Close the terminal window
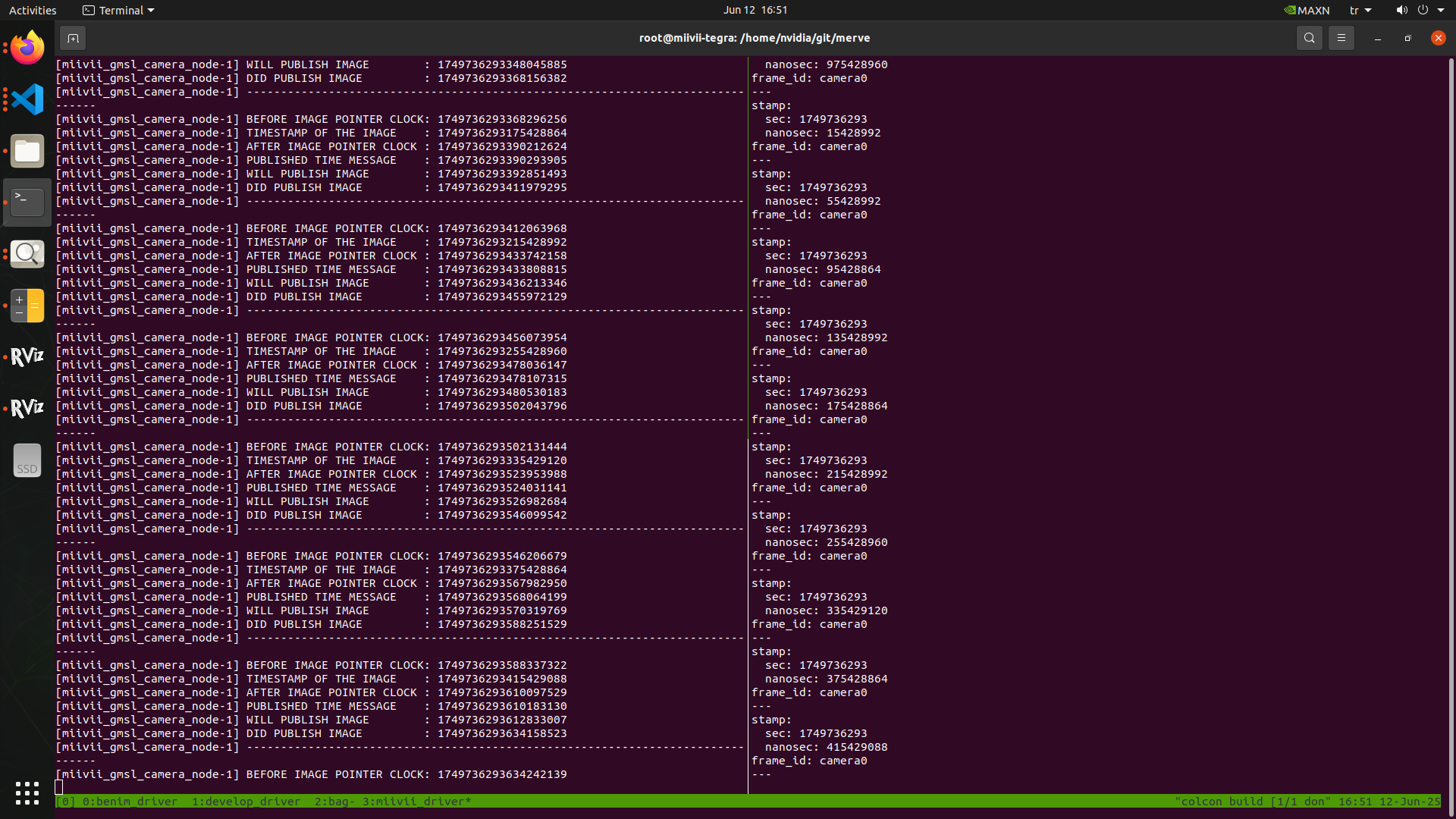 click(1438, 38)
